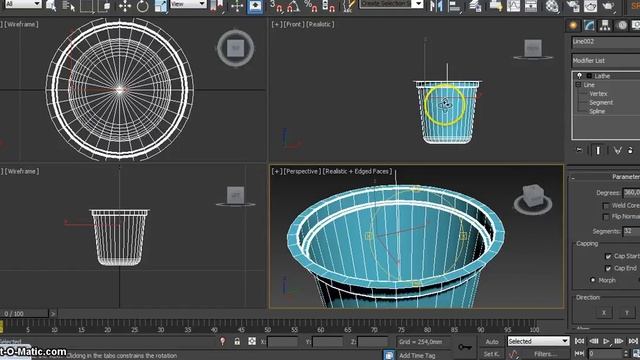Toggle Lathe modifier lightbulb visibility
This screenshot has height=360, width=640.
[x=579, y=76]
